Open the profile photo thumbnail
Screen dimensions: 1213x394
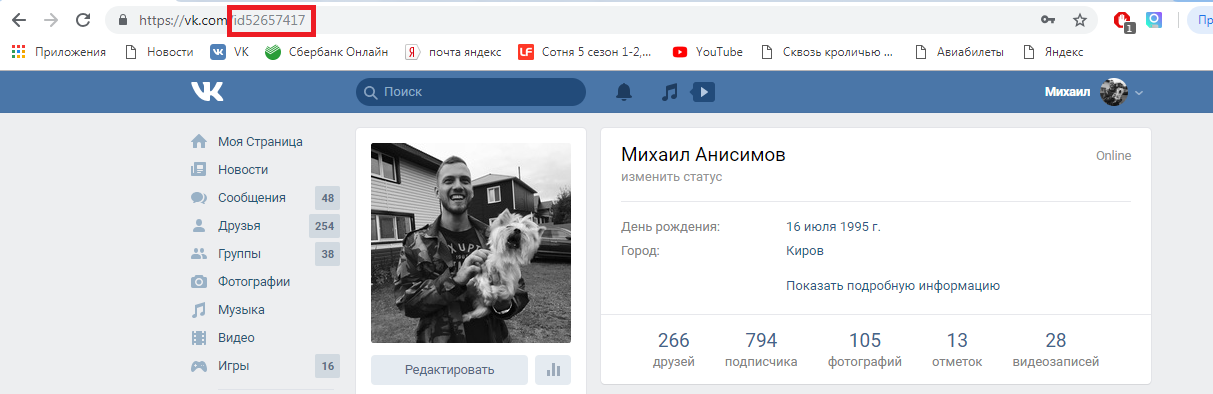[x=471, y=243]
